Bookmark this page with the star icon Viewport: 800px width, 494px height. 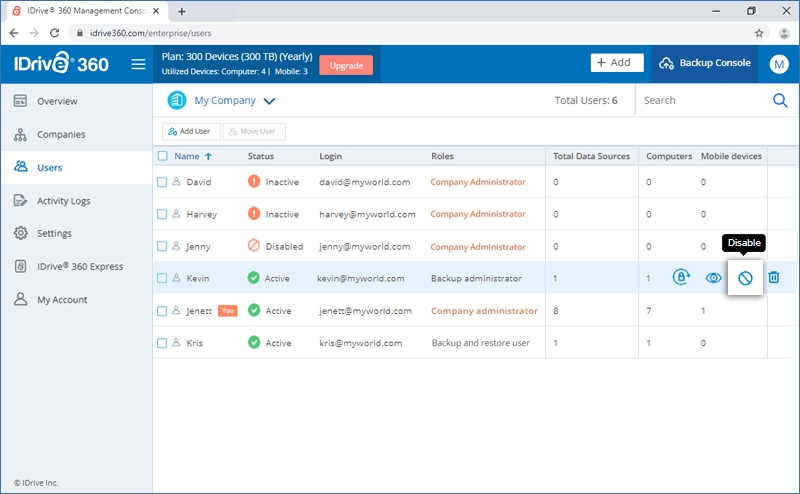click(759, 33)
